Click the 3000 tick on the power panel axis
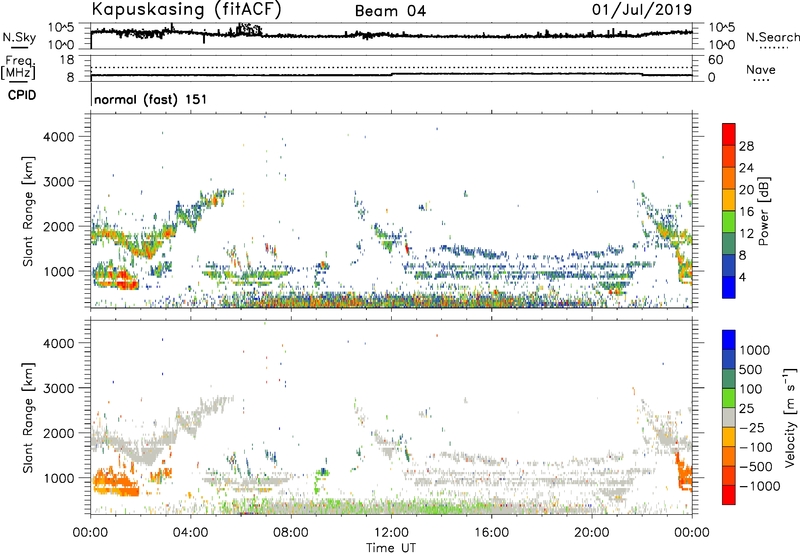800x554 pixels. (59, 182)
